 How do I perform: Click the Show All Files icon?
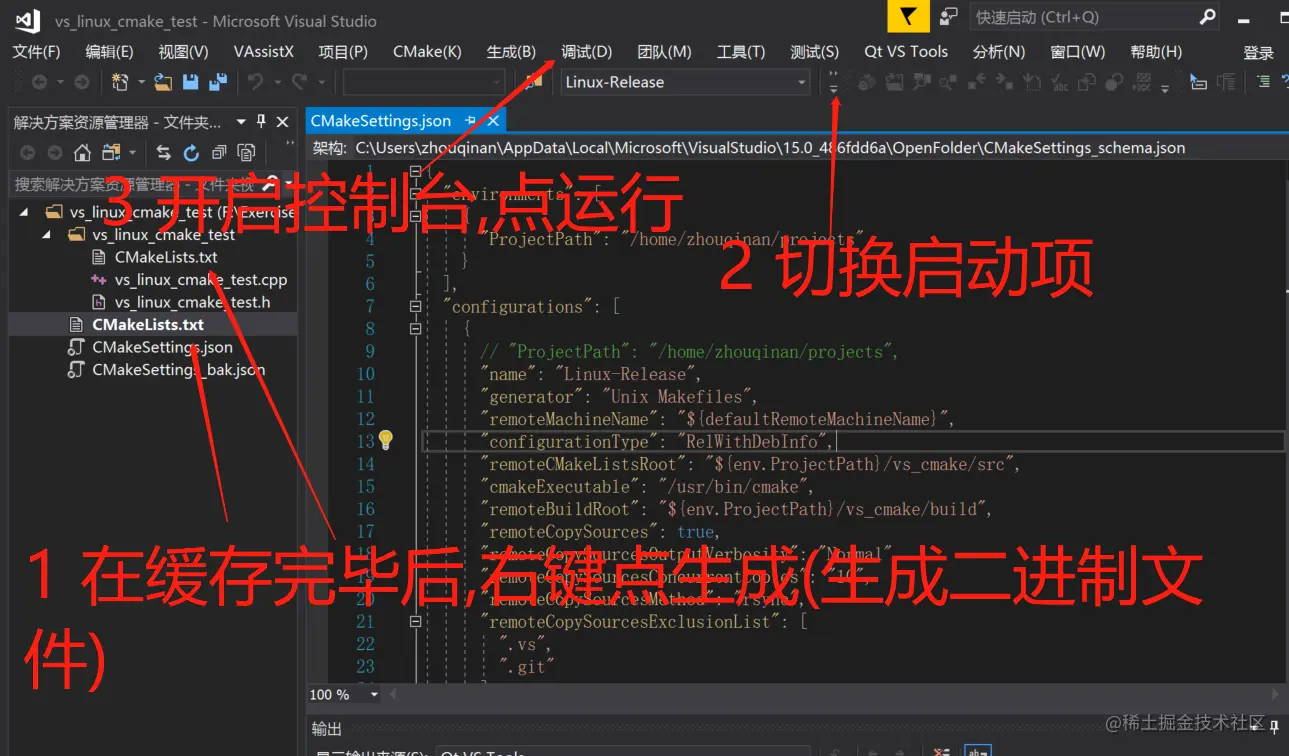coord(246,153)
